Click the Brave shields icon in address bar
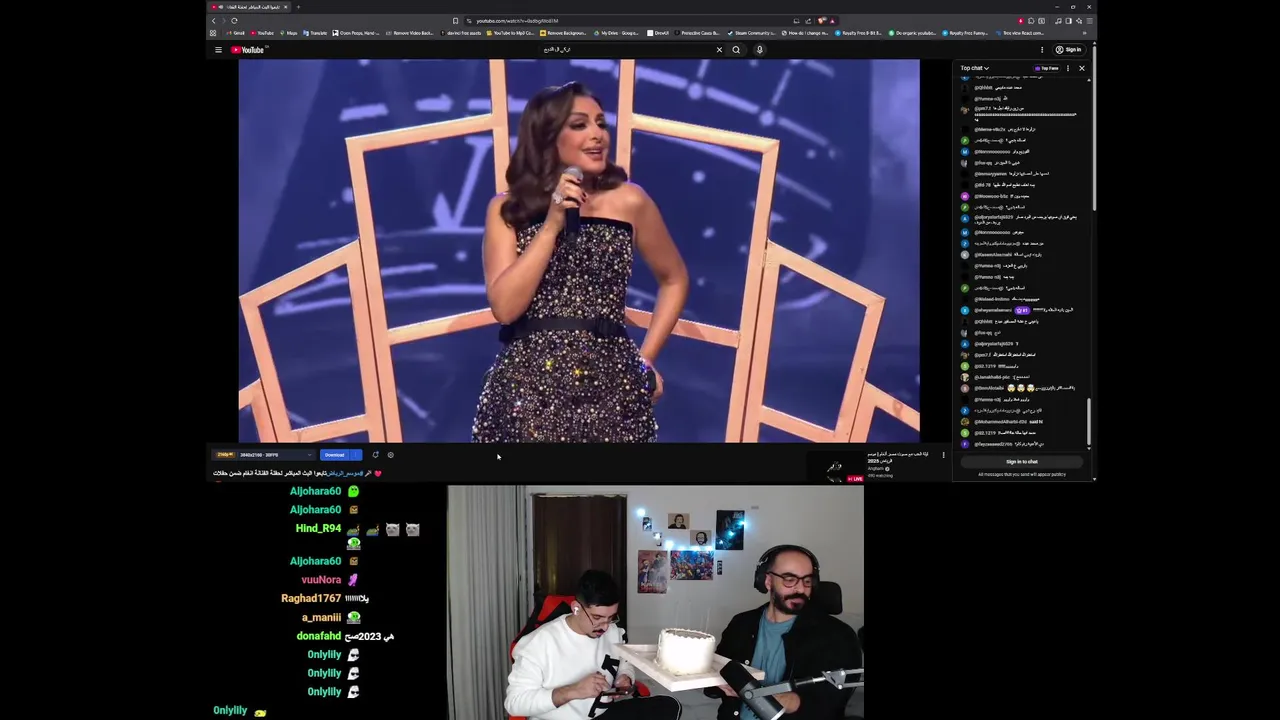Image resolution: width=1280 pixels, height=720 pixels. pos(822,21)
